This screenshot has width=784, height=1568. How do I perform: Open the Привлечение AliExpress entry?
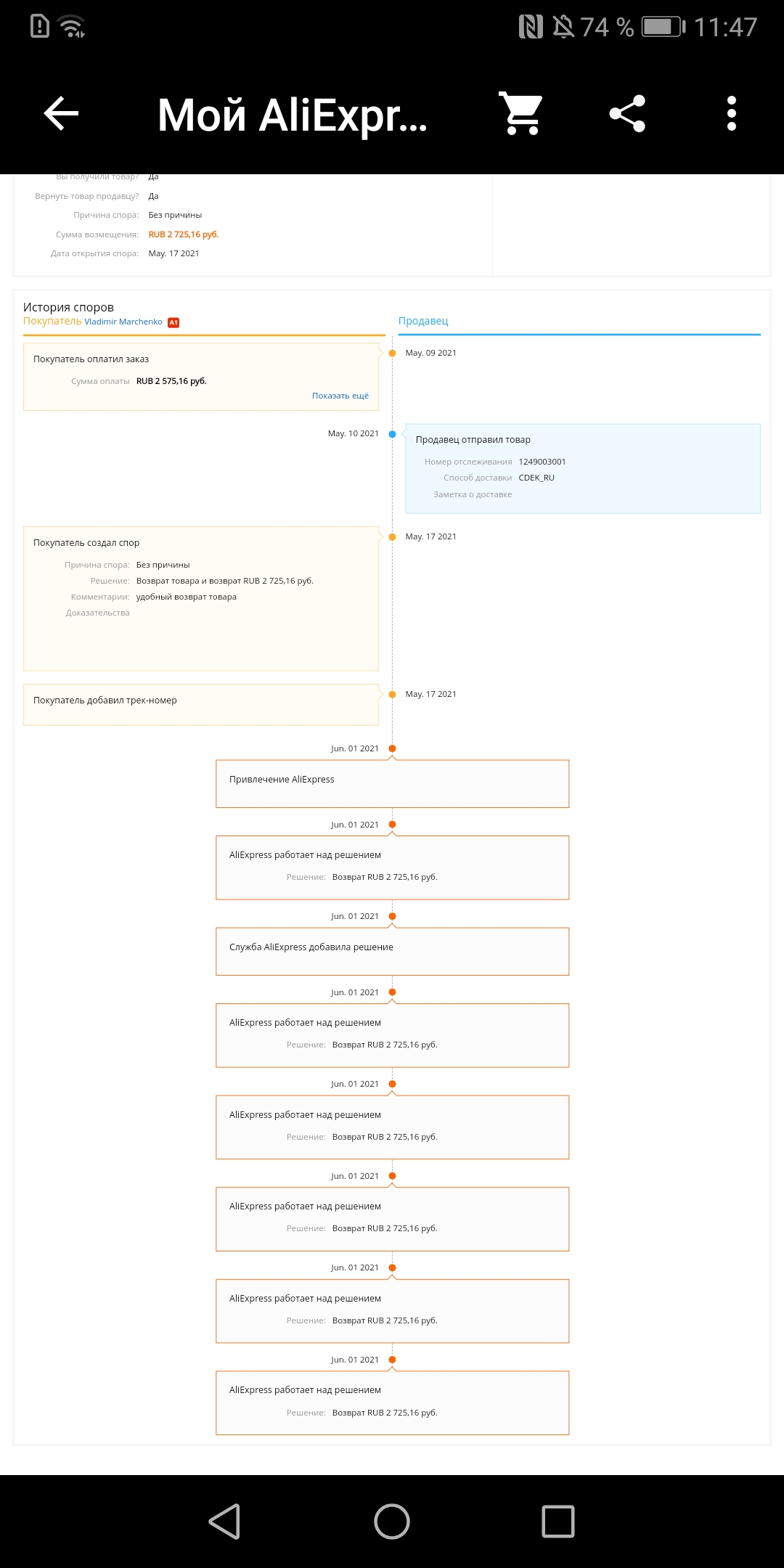point(392,783)
